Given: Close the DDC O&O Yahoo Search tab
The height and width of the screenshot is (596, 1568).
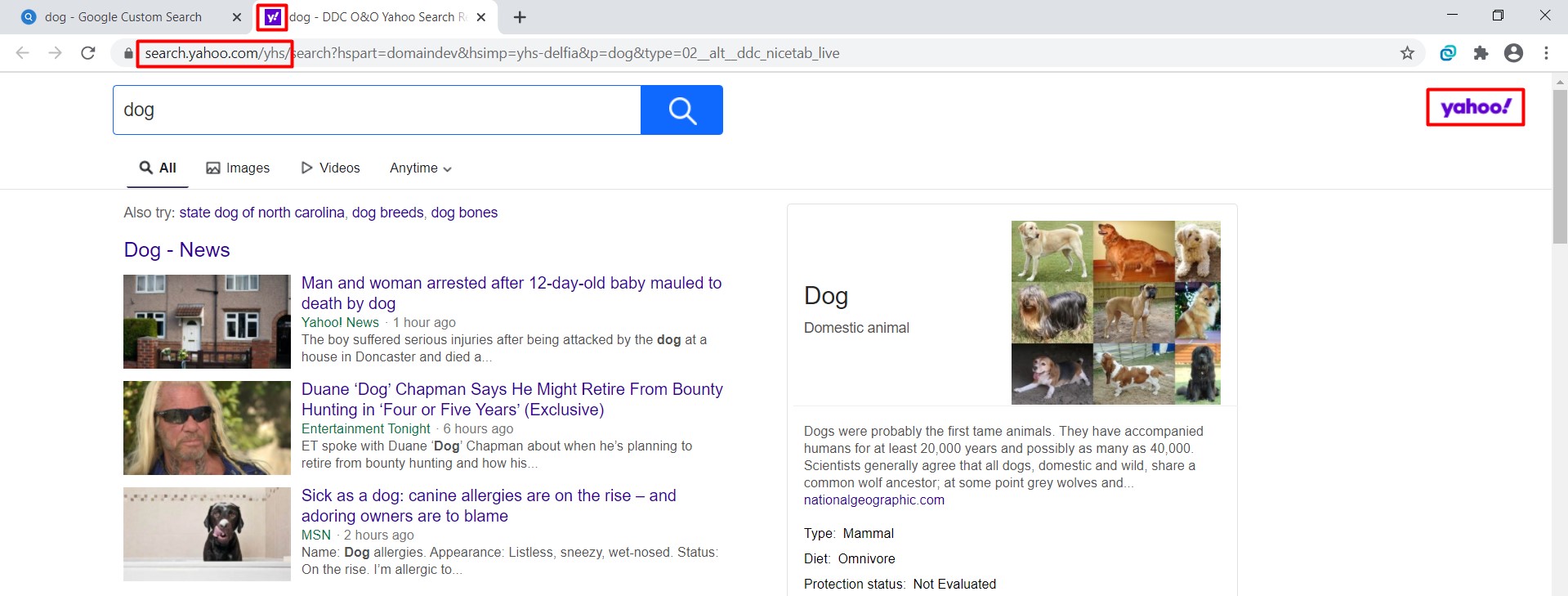Looking at the screenshot, I should coord(481,17).
